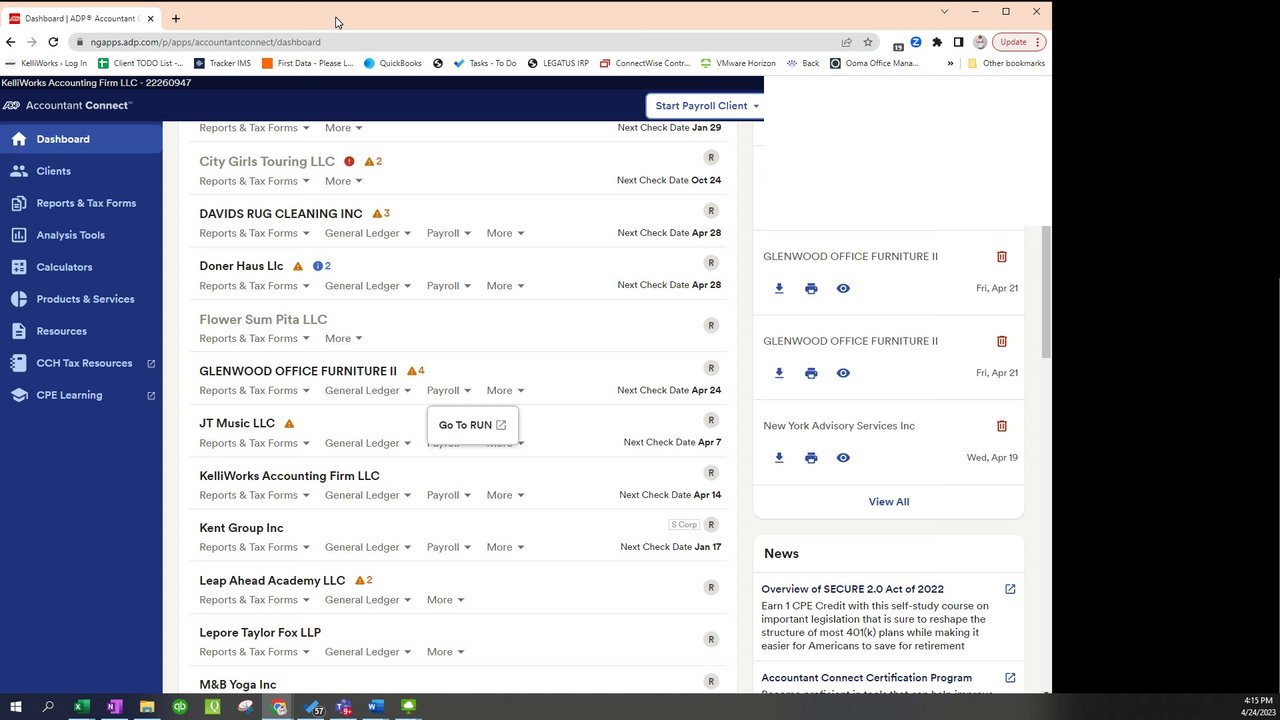Click View All reports link
The width and height of the screenshot is (1280, 720).
pos(889,502)
